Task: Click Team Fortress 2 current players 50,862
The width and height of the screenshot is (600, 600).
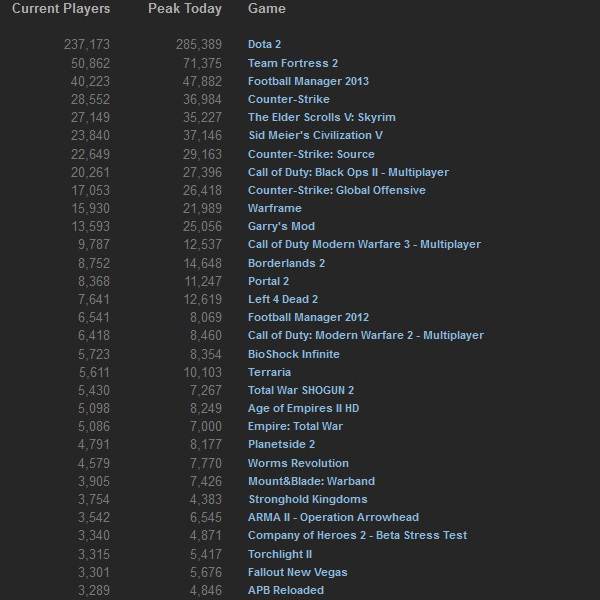Action: click(x=90, y=63)
